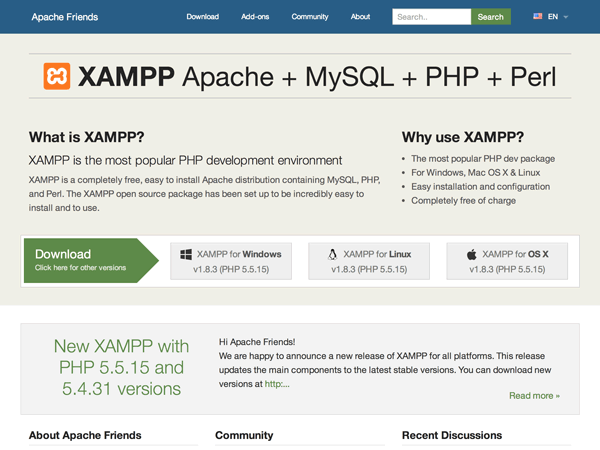Click 'Completely free of charge' bullet

pyautogui.click(x=463, y=201)
